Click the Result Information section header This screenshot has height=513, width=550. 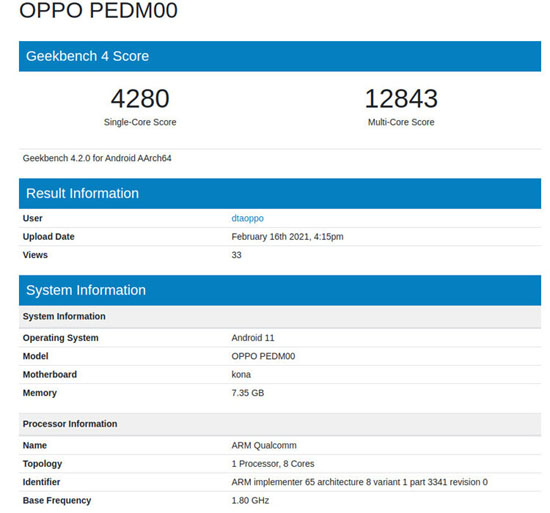pyautogui.click(x=280, y=194)
